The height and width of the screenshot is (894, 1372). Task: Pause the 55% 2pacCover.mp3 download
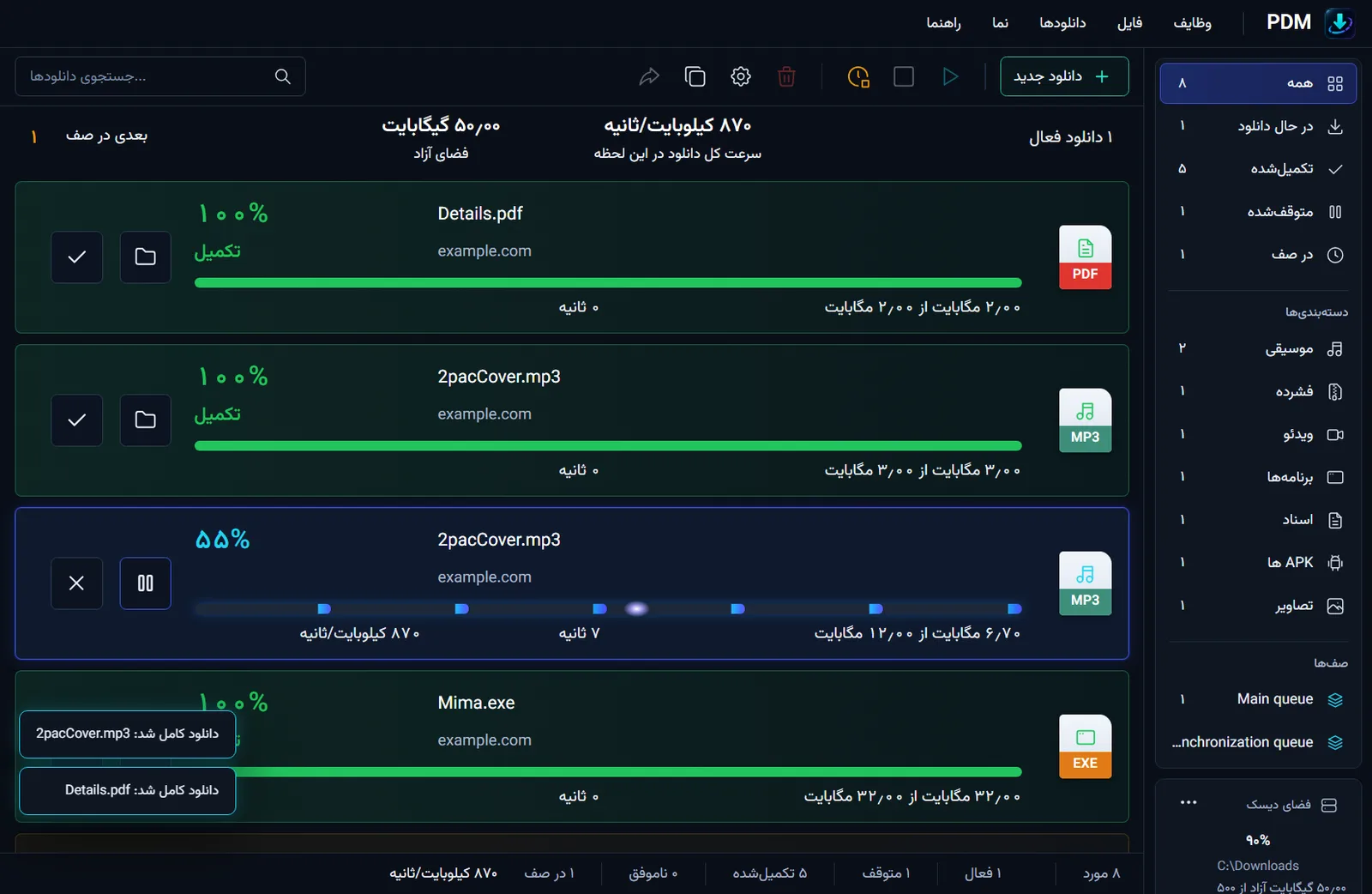[145, 583]
